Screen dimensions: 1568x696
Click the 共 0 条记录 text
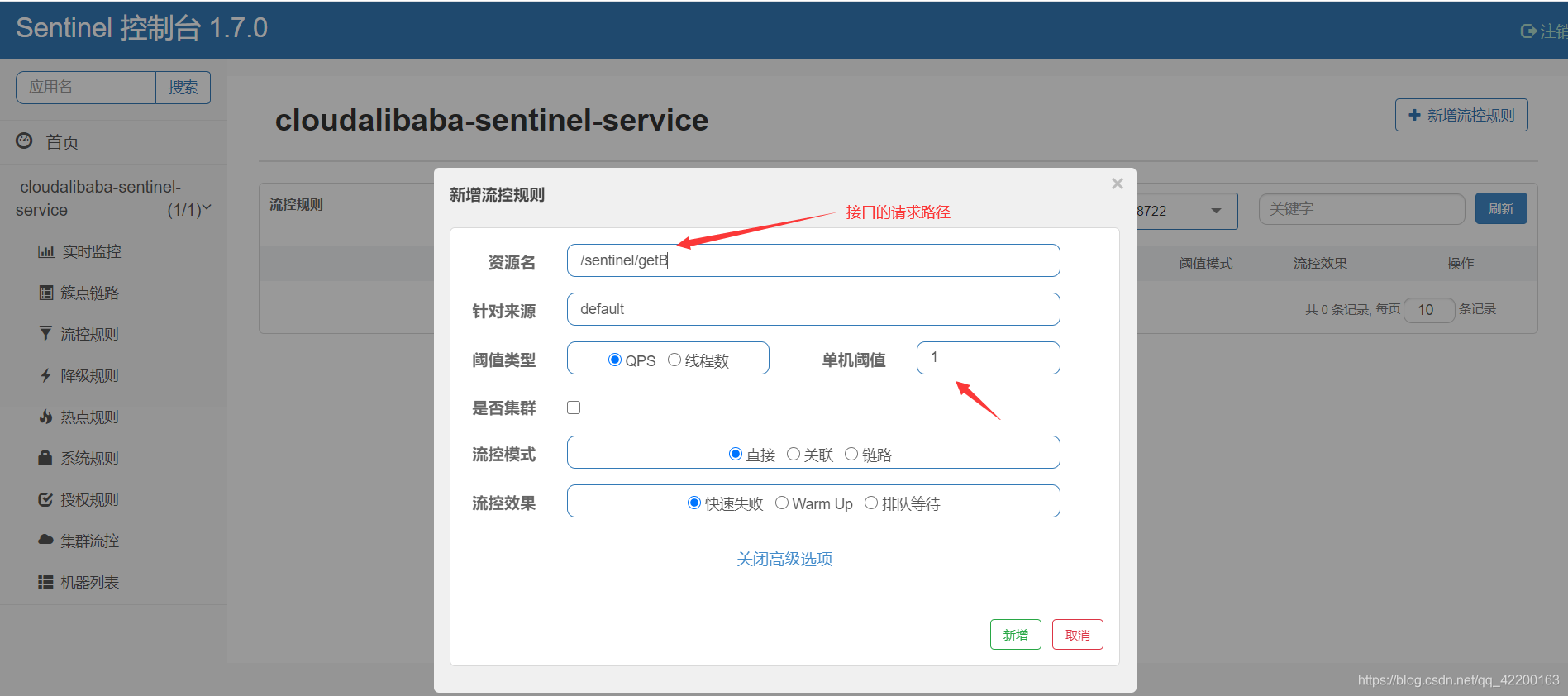point(1337,309)
